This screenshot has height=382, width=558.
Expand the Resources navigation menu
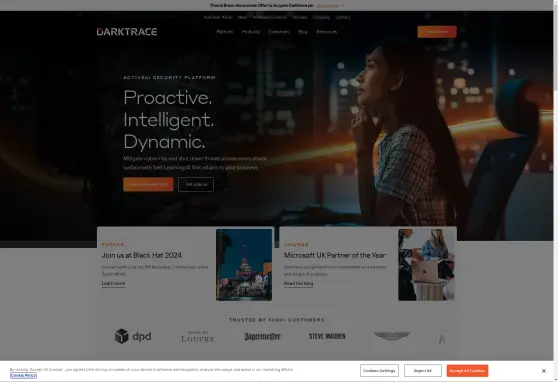coord(326,32)
